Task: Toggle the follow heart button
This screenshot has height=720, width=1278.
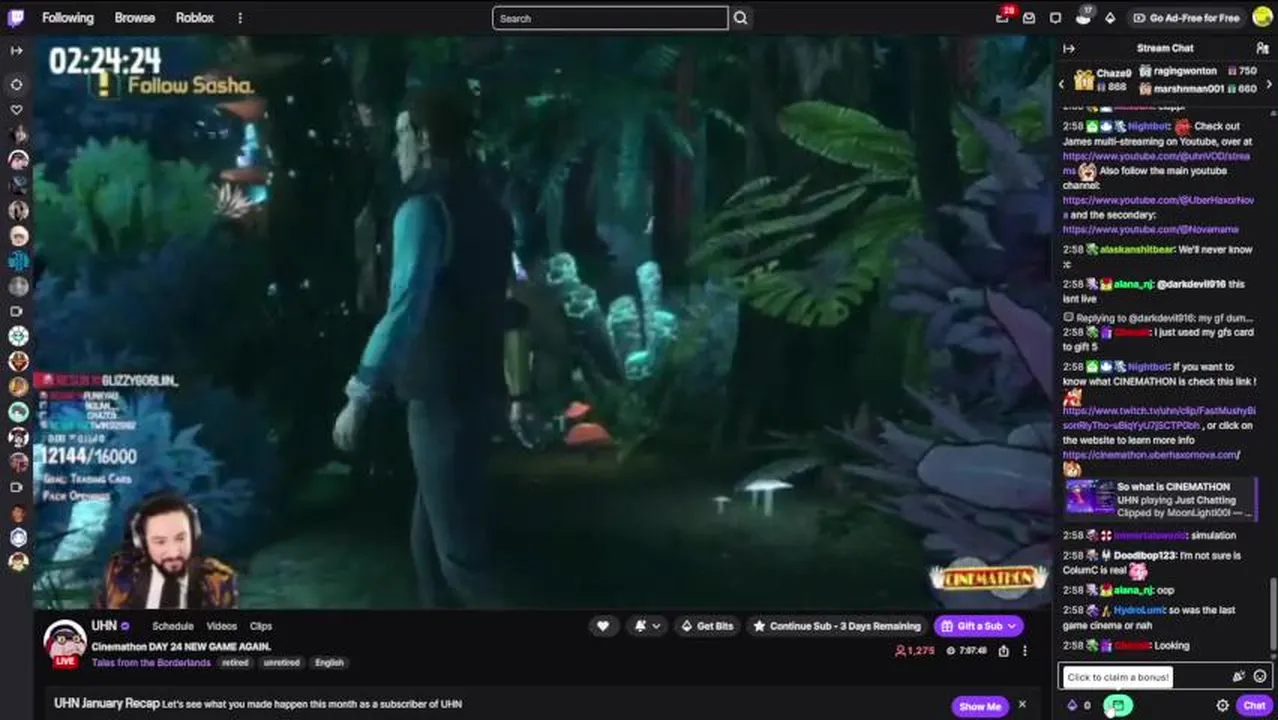Action: point(603,626)
